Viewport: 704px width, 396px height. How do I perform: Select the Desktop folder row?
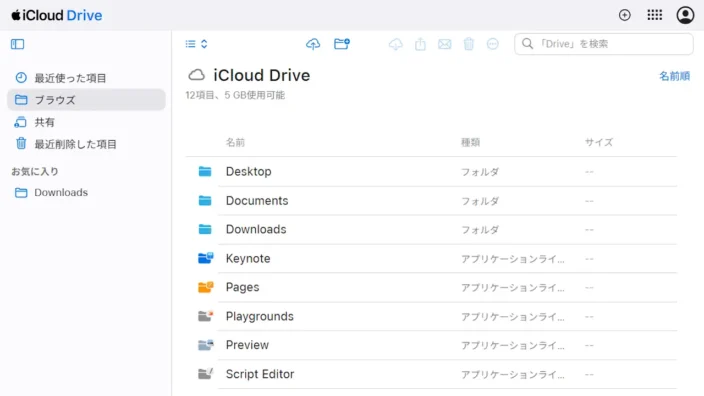coord(431,172)
